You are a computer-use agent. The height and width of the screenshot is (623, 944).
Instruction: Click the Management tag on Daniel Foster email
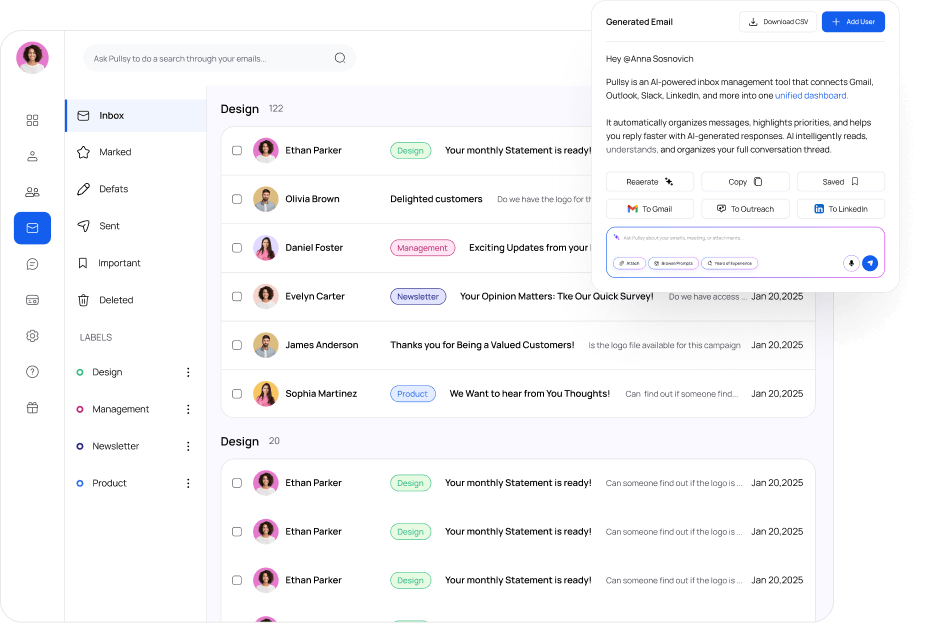[x=422, y=248]
